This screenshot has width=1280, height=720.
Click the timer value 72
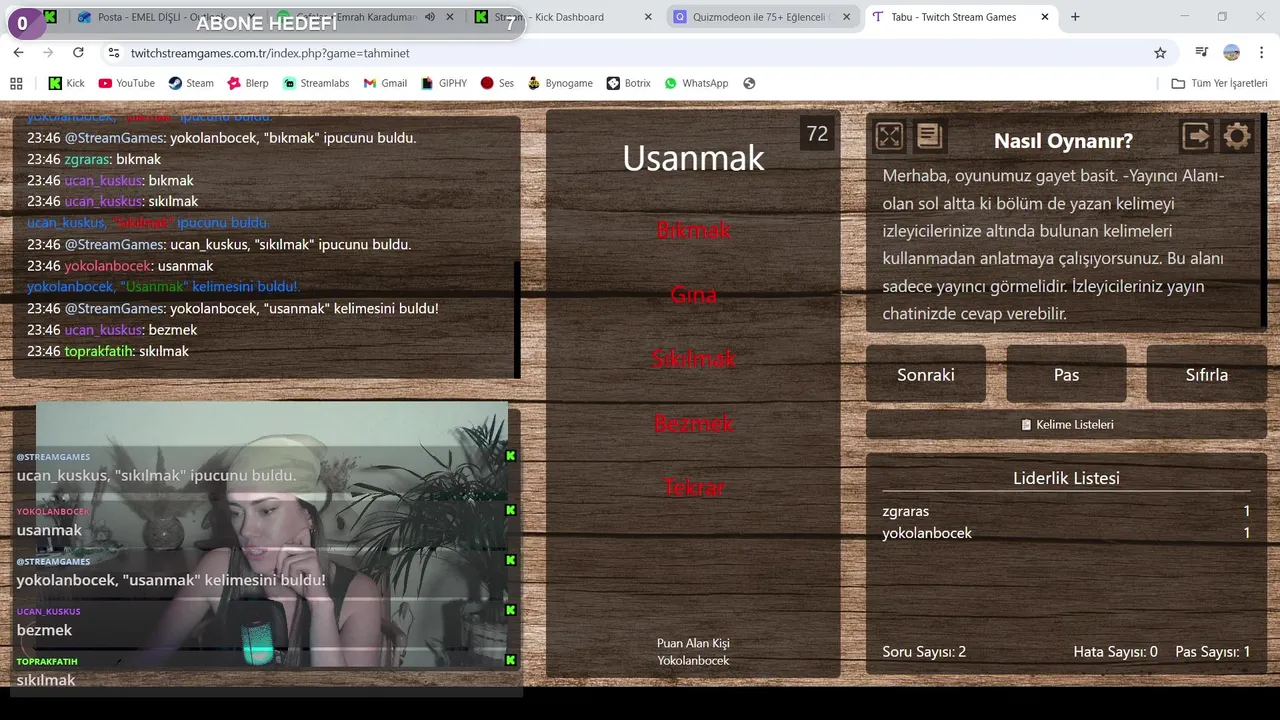818,134
